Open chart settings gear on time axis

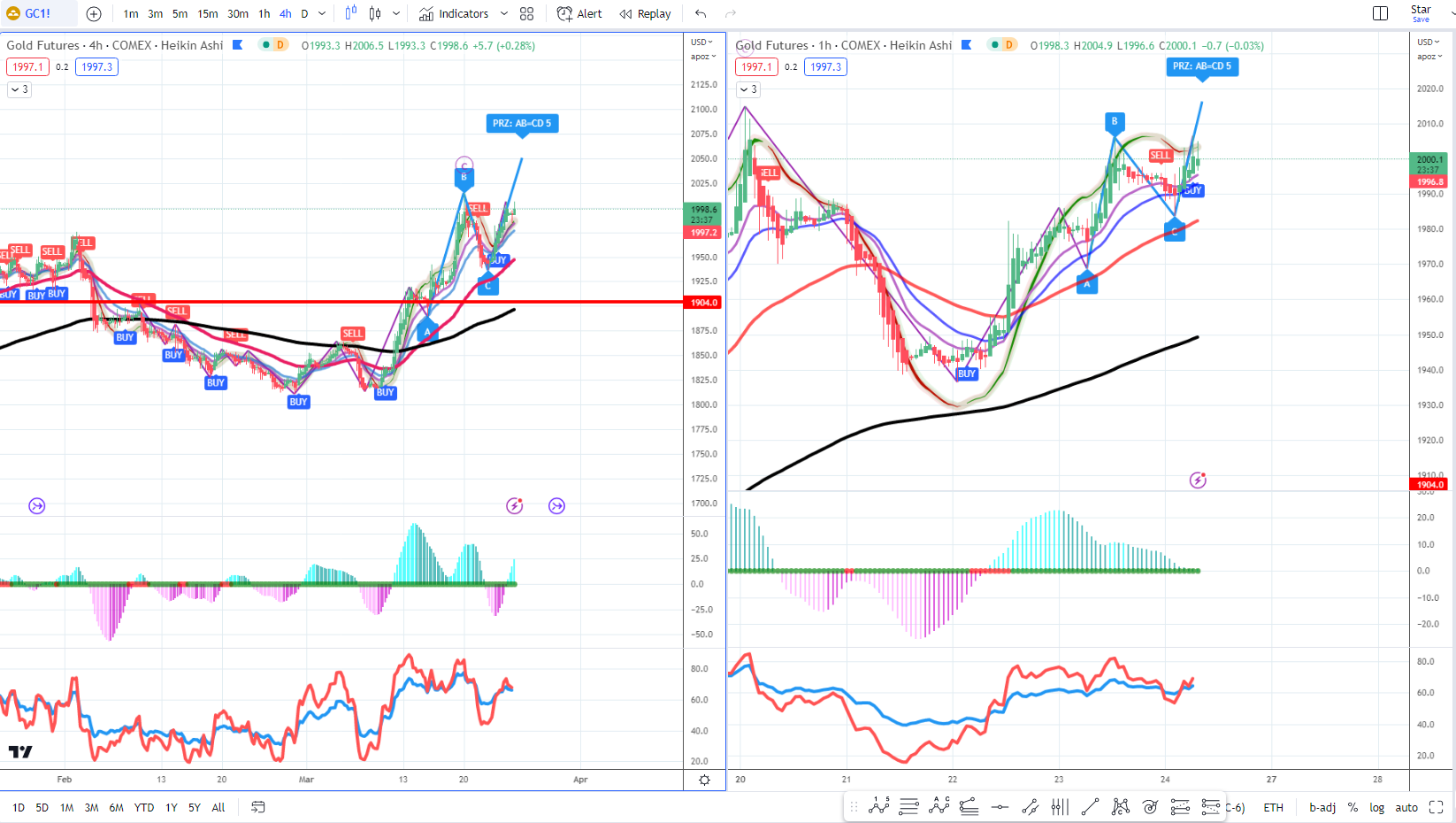coord(704,780)
